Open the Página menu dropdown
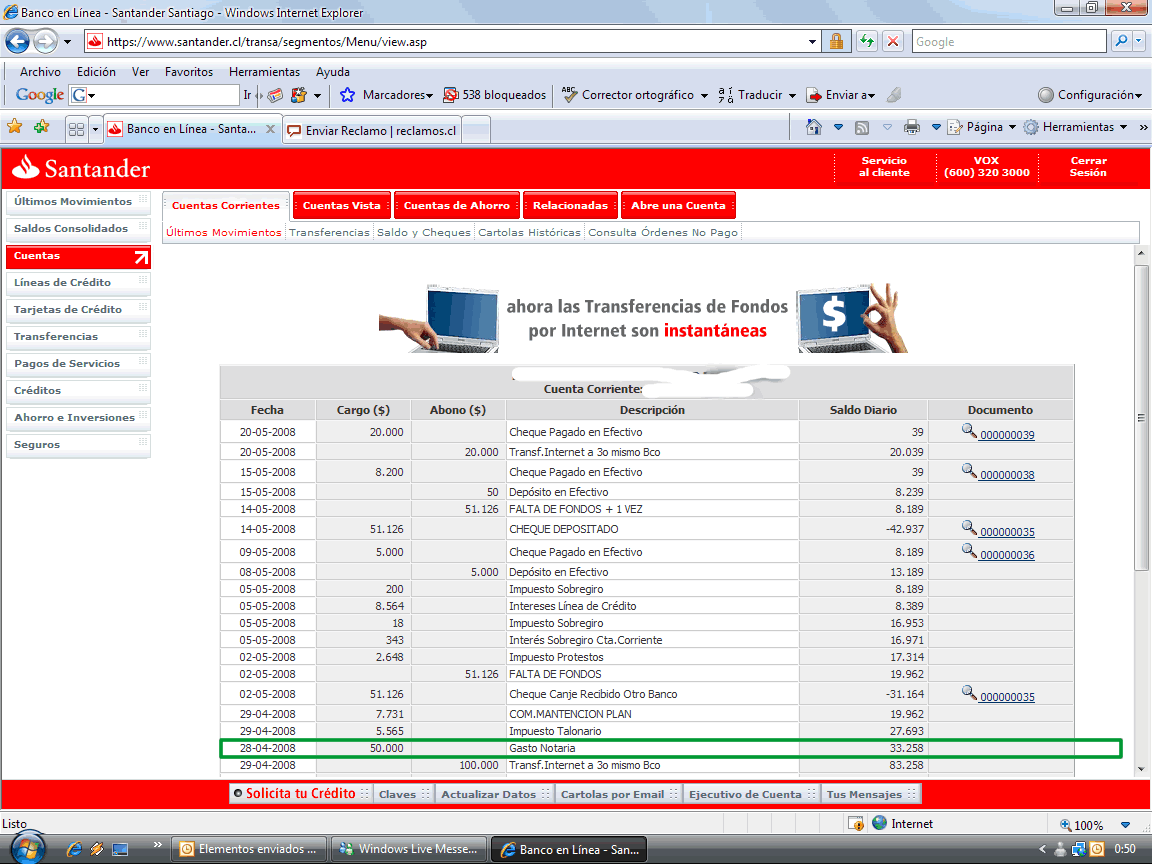 coord(982,127)
